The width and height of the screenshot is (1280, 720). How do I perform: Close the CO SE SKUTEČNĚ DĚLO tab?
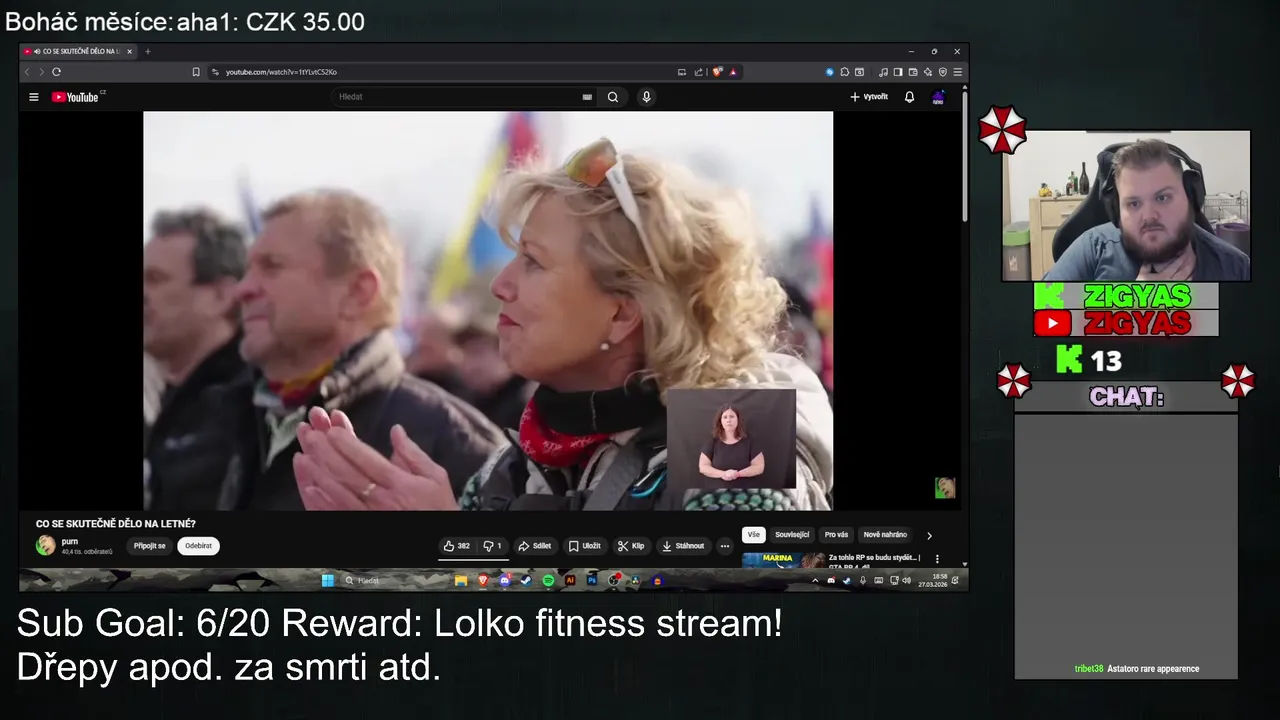click(x=129, y=51)
